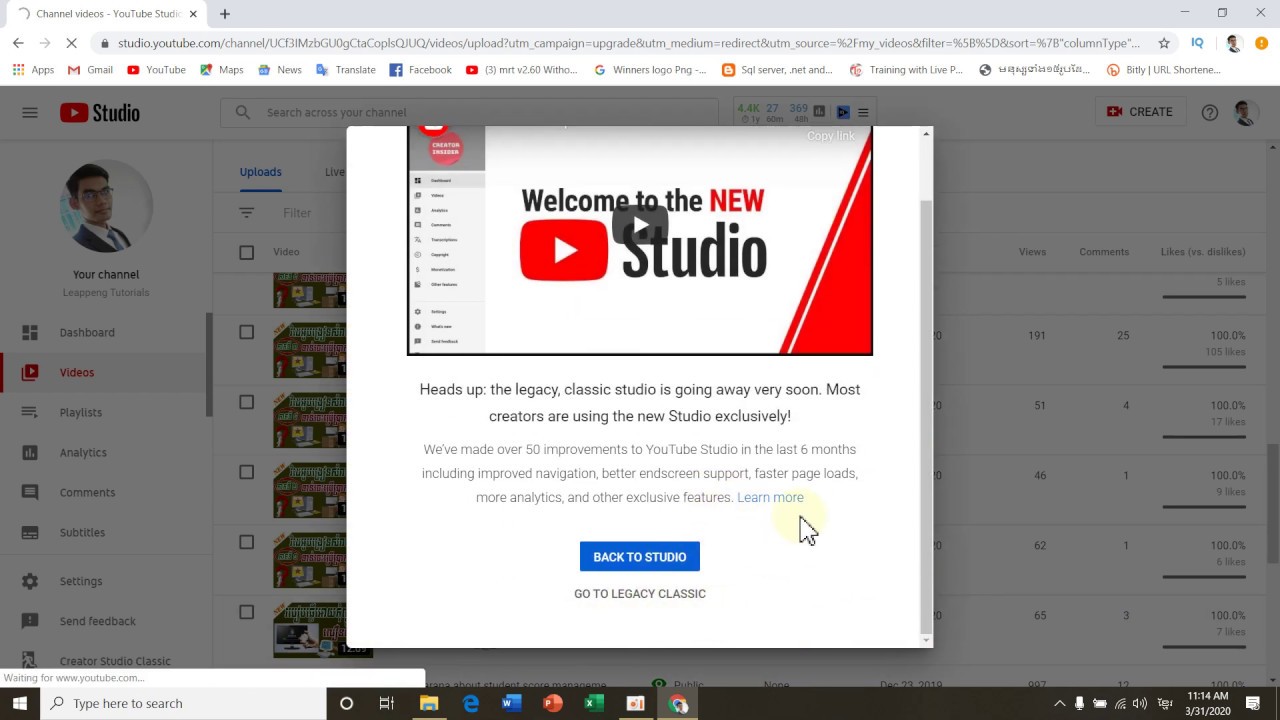Show hidden system tray icons

[x=1060, y=703]
